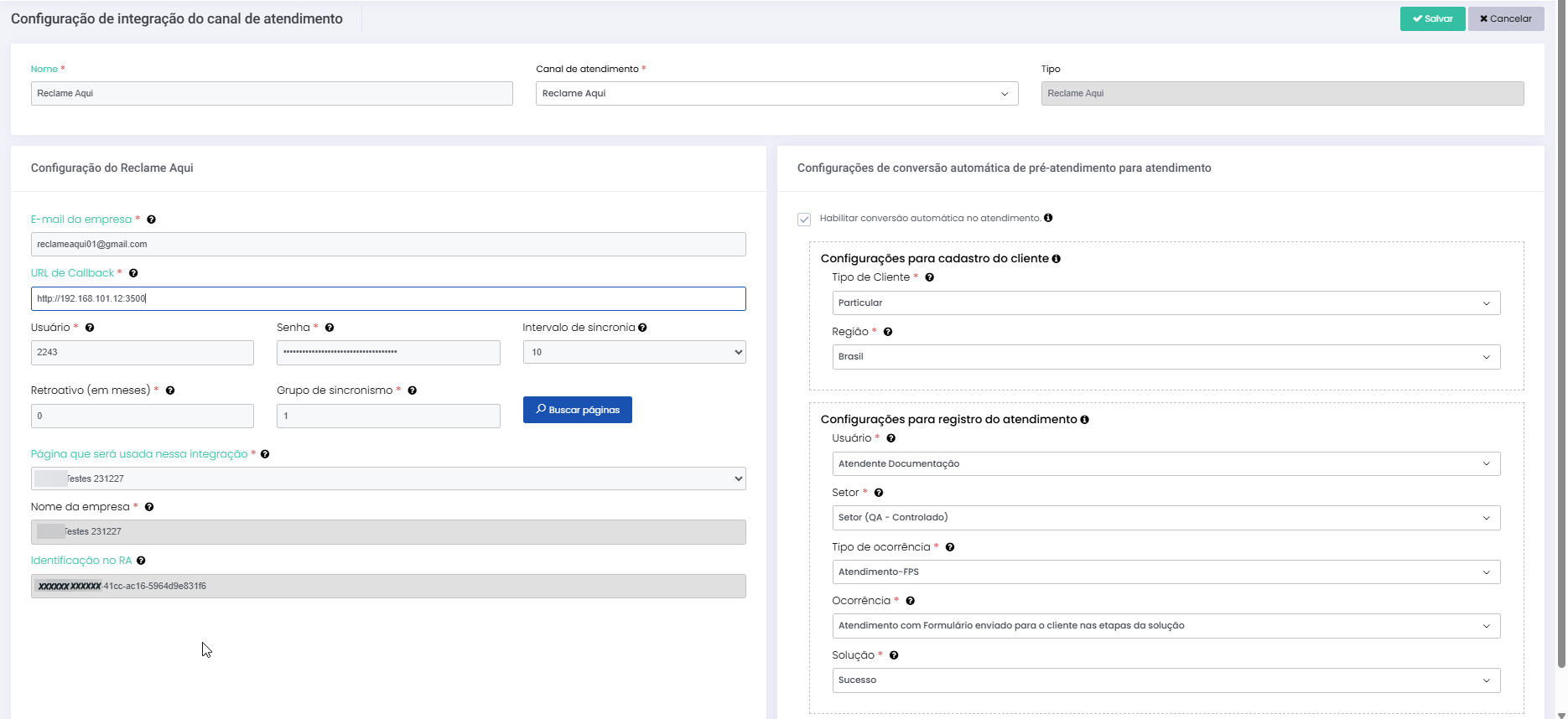Click info icon beside Intervalo de sincronia
Viewport: 1568px width, 719px height.
pos(642,328)
